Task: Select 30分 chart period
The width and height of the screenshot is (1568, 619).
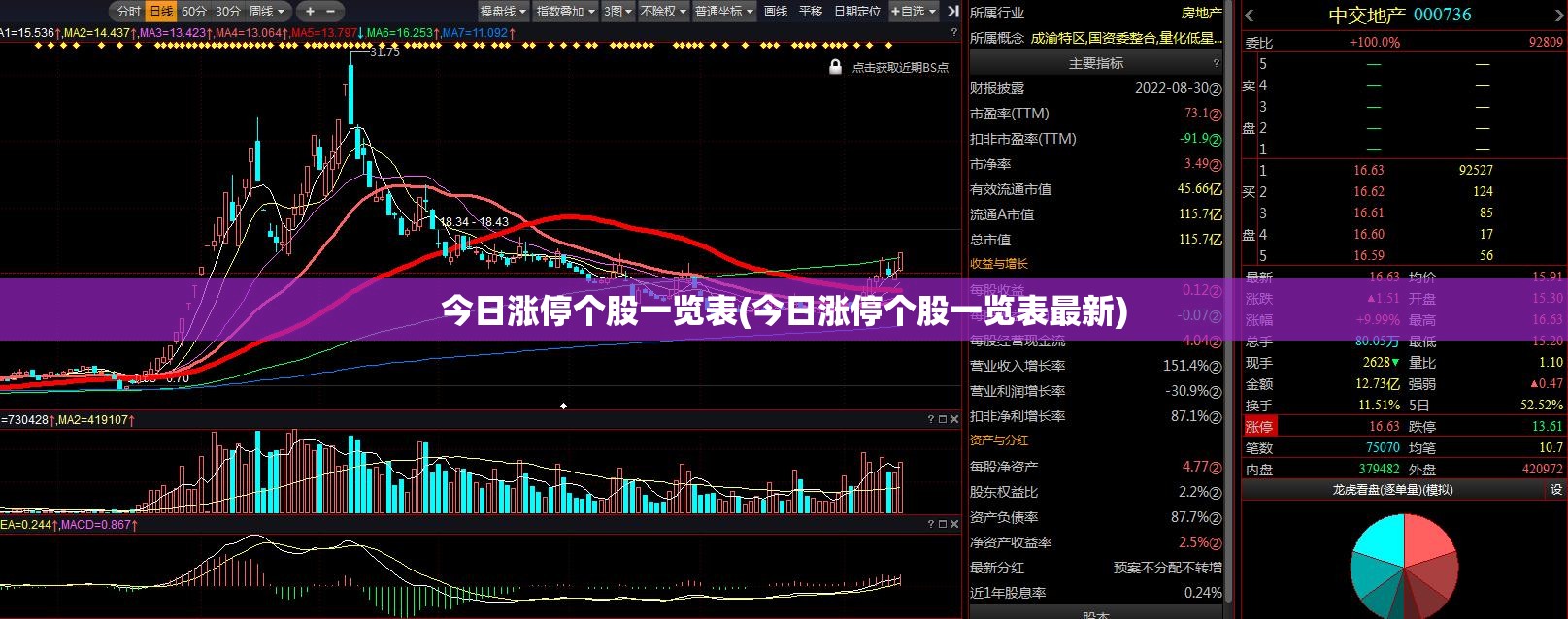Action: tap(228, 12)
